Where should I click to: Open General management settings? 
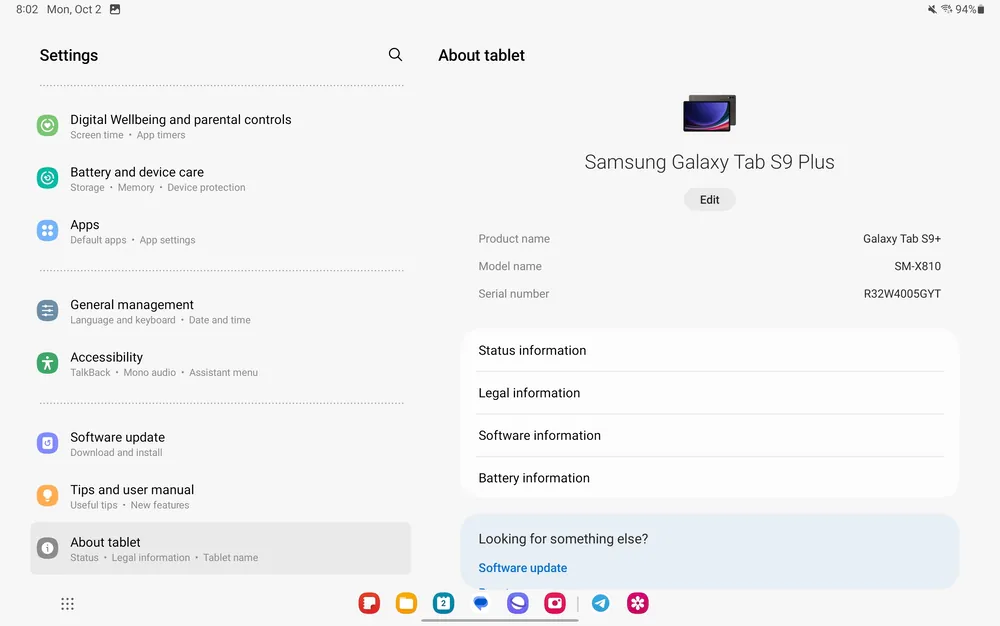(221, 311)
